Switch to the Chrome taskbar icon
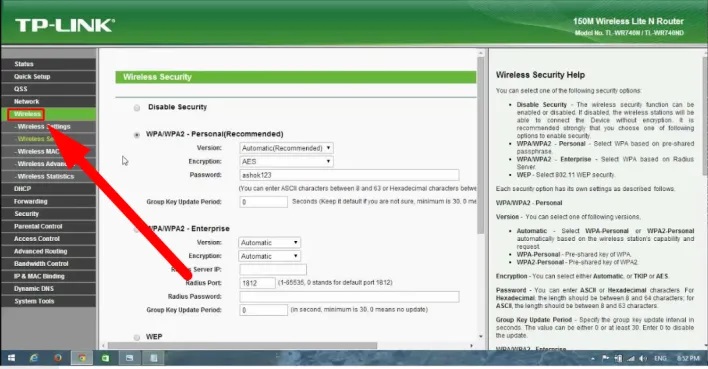708x369 pixels. pyautogui.click(x=82, y=358)
